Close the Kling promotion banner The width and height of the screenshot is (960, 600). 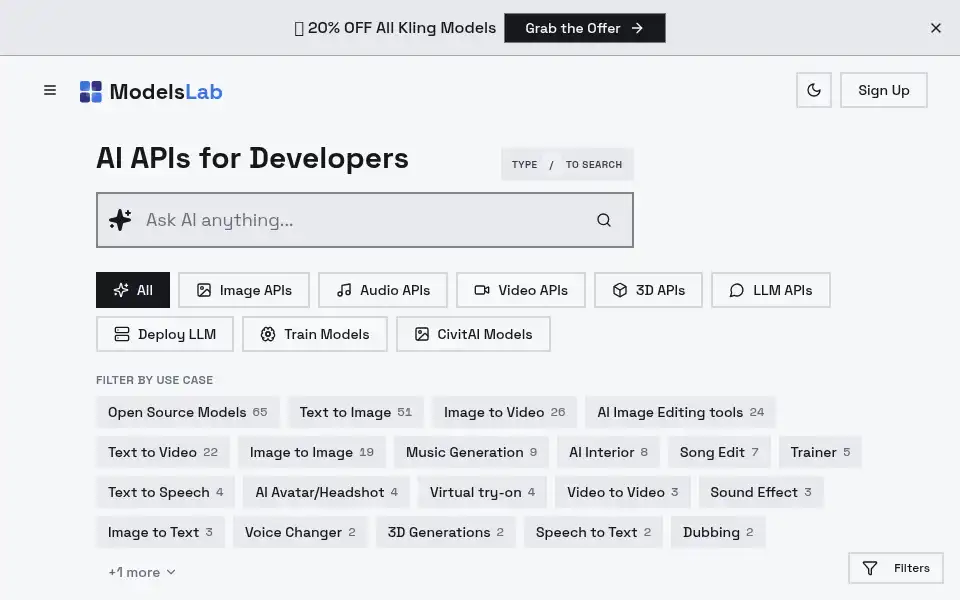(936, 28)
